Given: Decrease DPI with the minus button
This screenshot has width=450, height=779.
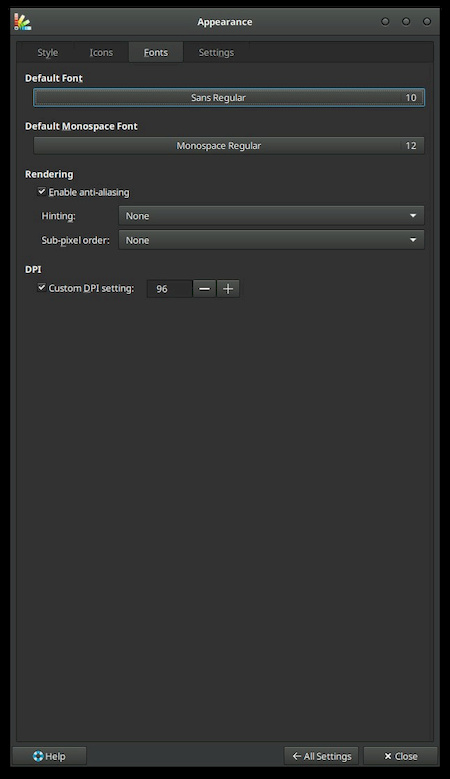Looking at the screenshot, I should tap(204, 289).
